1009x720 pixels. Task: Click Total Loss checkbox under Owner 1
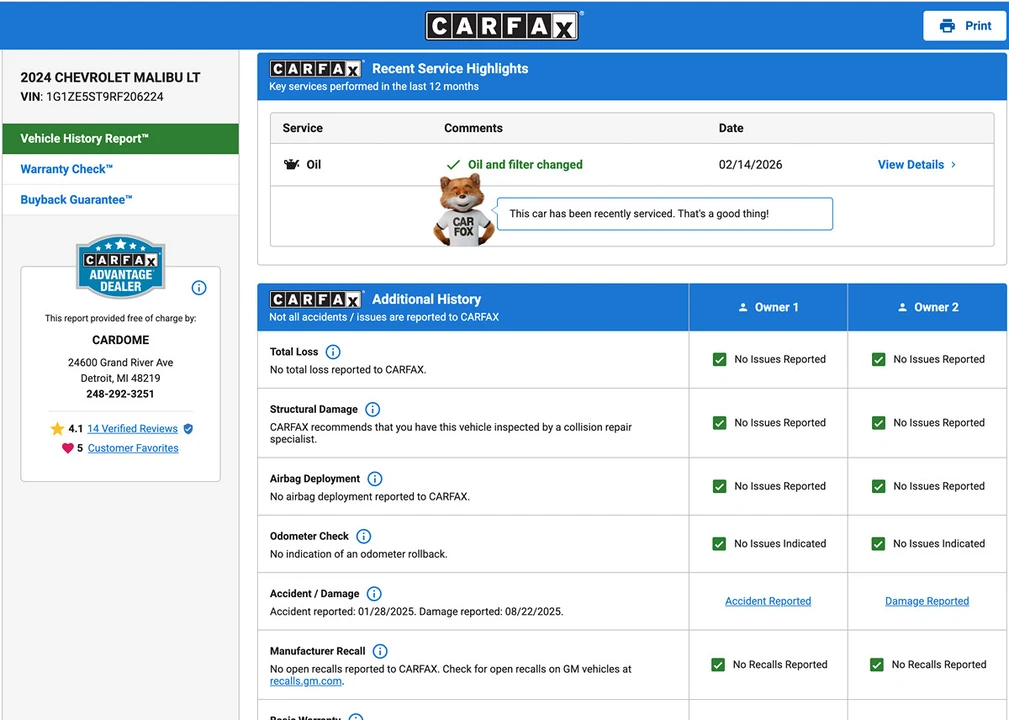(x=719, y=359)
